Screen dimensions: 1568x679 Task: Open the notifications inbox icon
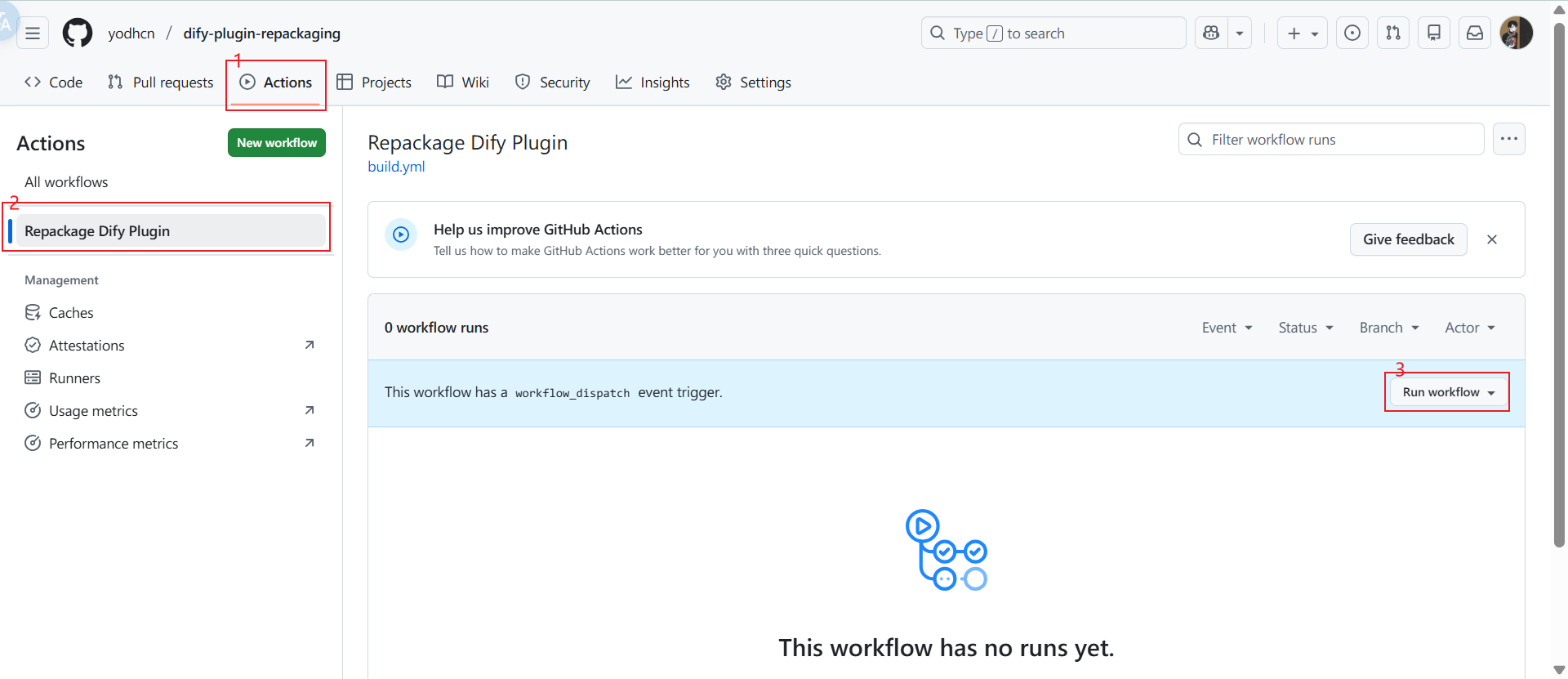[x=1475, y=34]
